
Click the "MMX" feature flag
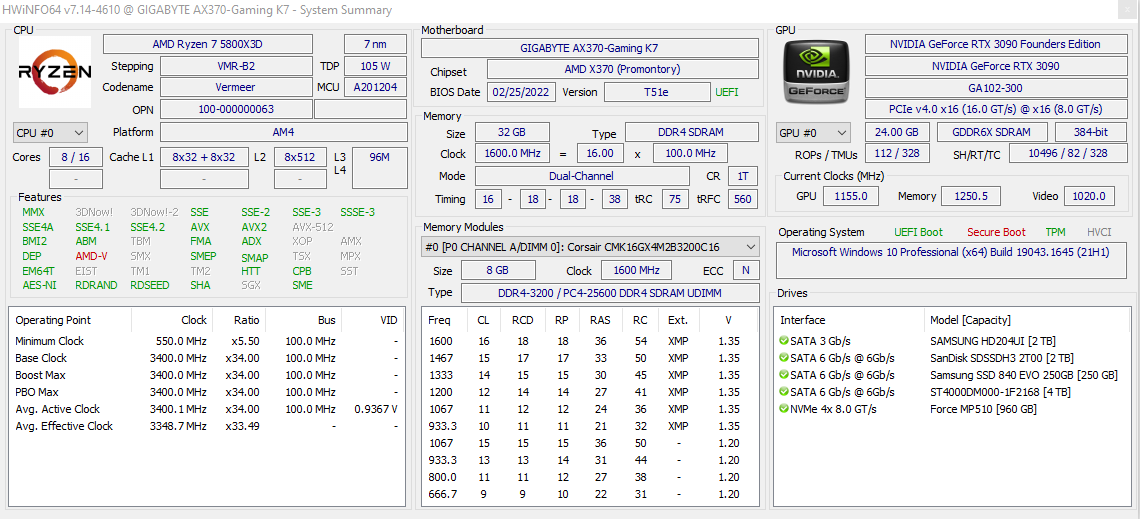point(33,212)
